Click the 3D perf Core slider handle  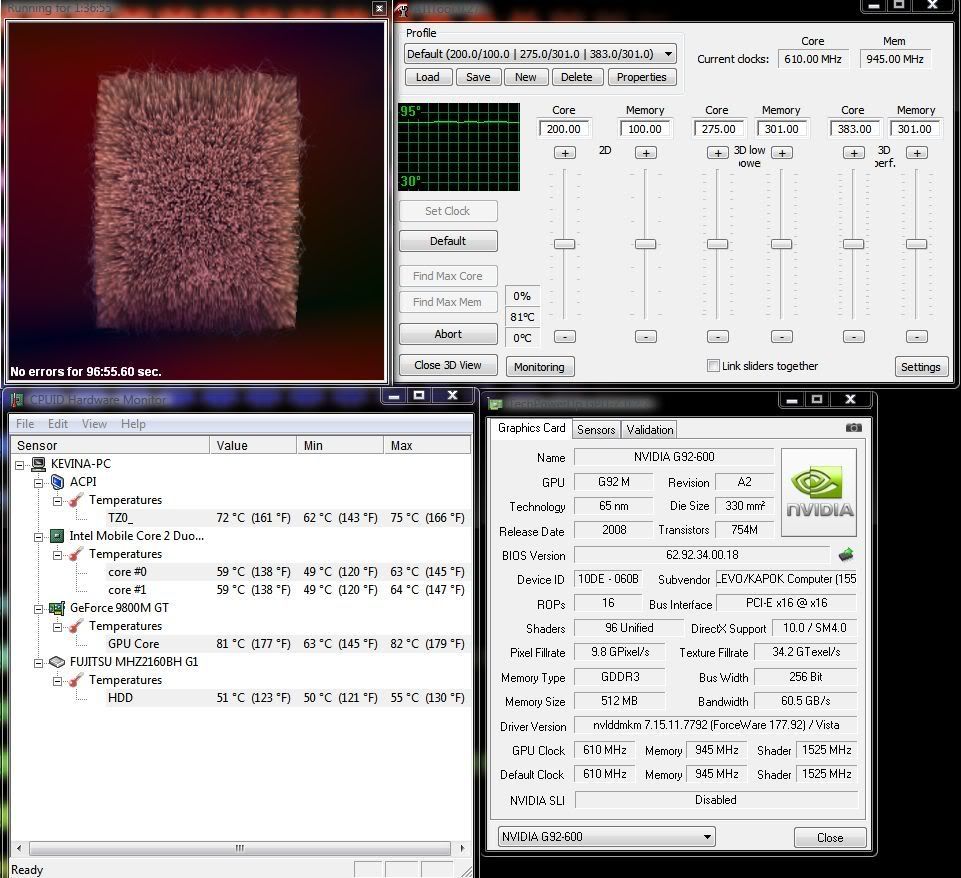click(x=854, y=244)
